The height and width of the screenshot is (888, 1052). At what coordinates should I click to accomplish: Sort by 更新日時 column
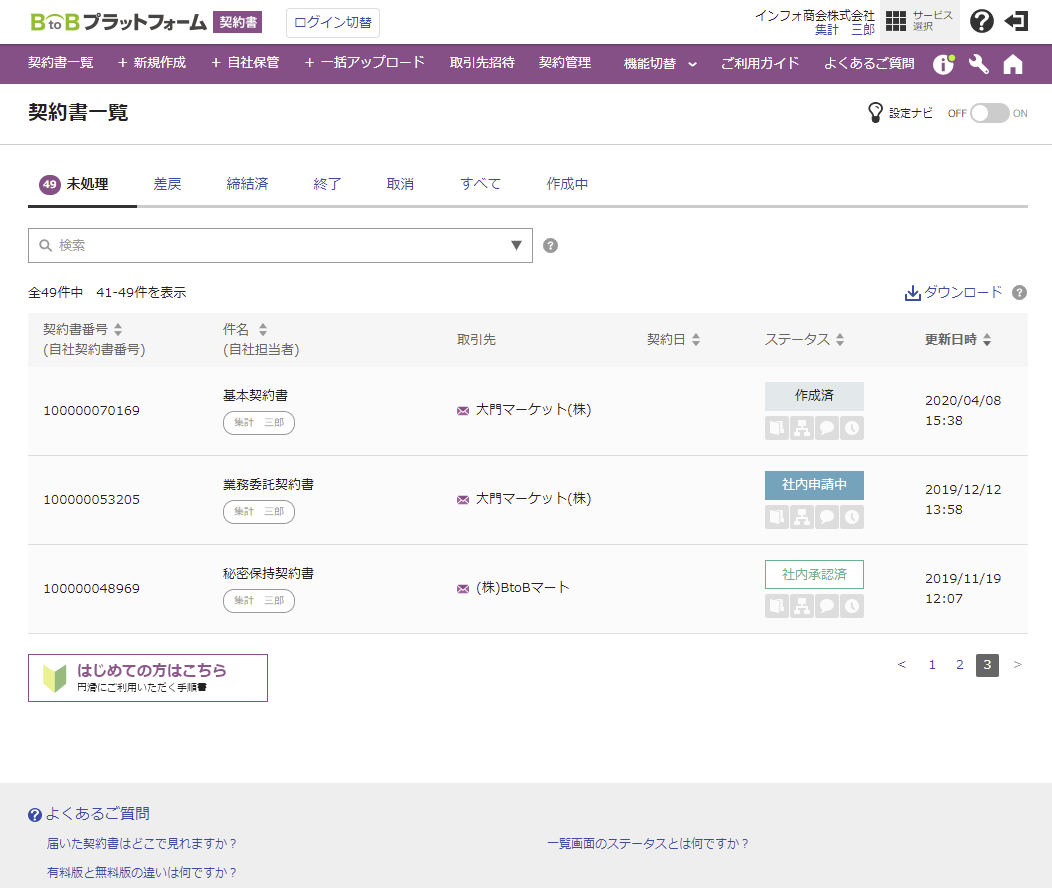pyautogui.click(x=957, y=340)
